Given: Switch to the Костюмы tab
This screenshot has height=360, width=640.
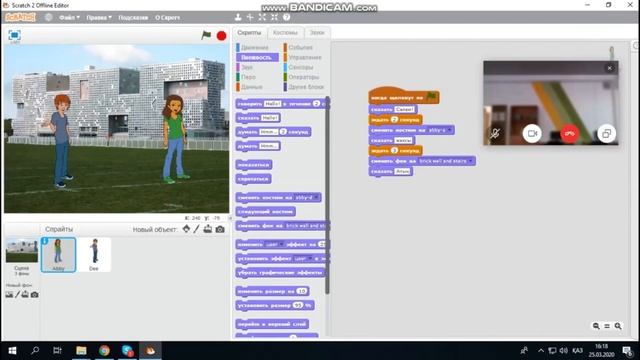Looking at the screenshot, I should (285, 33).
